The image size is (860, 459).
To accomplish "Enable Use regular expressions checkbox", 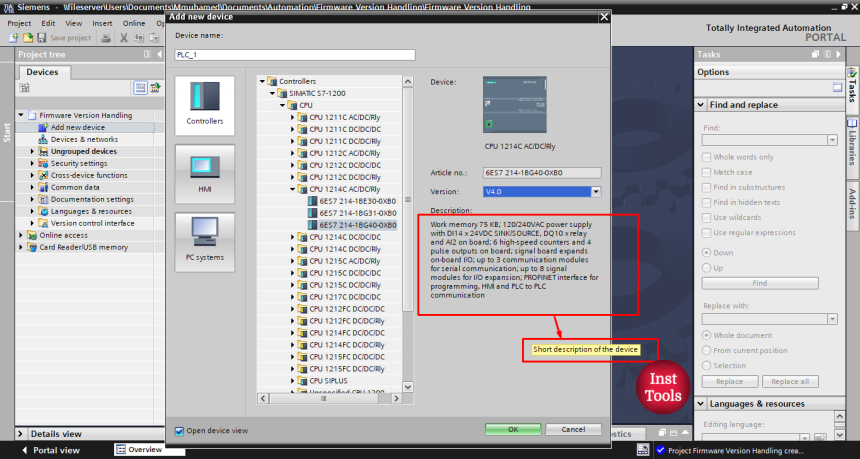I will coord(706,233).
